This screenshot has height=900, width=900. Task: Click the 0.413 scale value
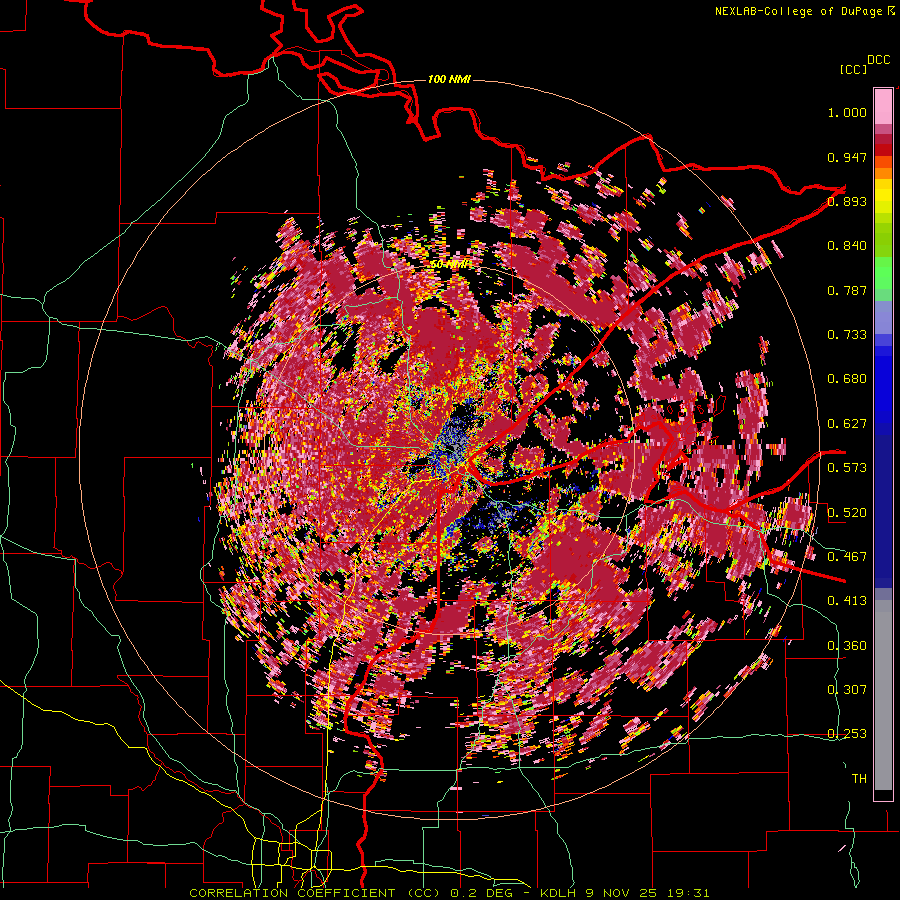(847, 601)
